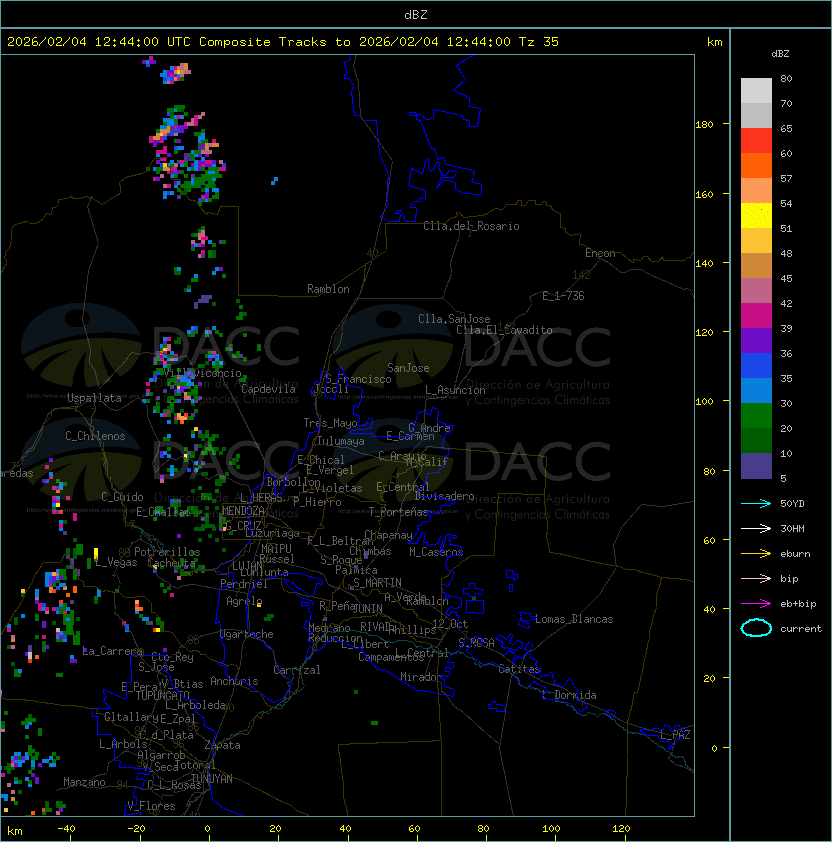
Task: Select the red 65 dBZ legend band
Action: click(x=756, y=141)
